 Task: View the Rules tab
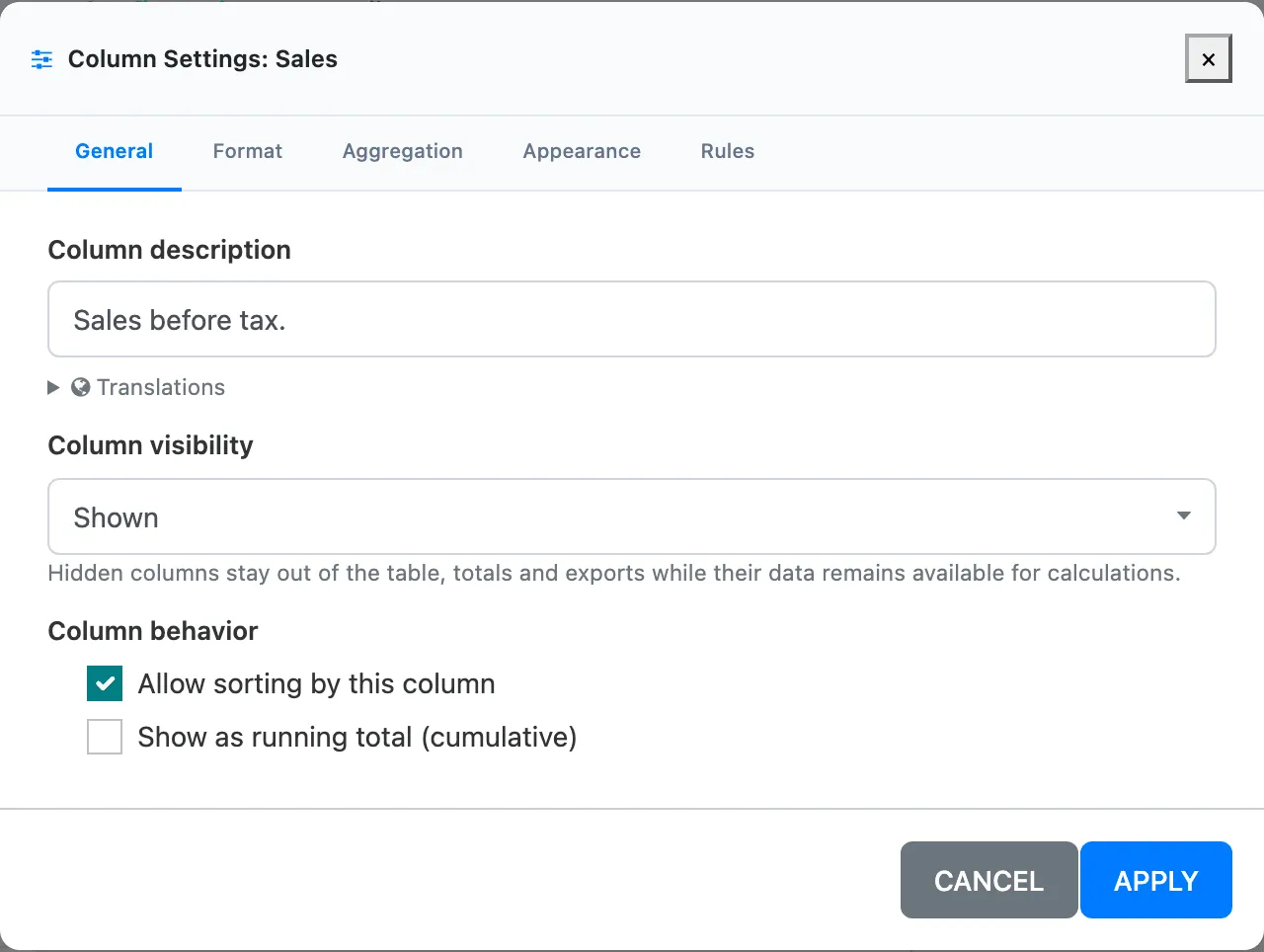(x=728, y=151)
